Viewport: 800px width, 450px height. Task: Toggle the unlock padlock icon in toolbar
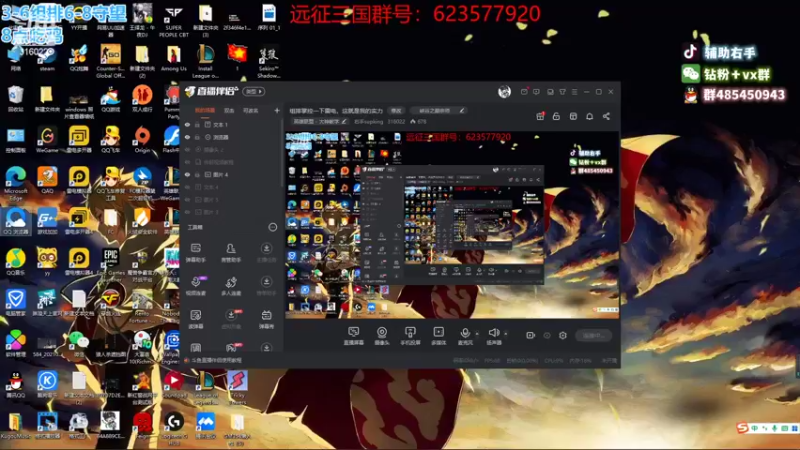(556, 116)
